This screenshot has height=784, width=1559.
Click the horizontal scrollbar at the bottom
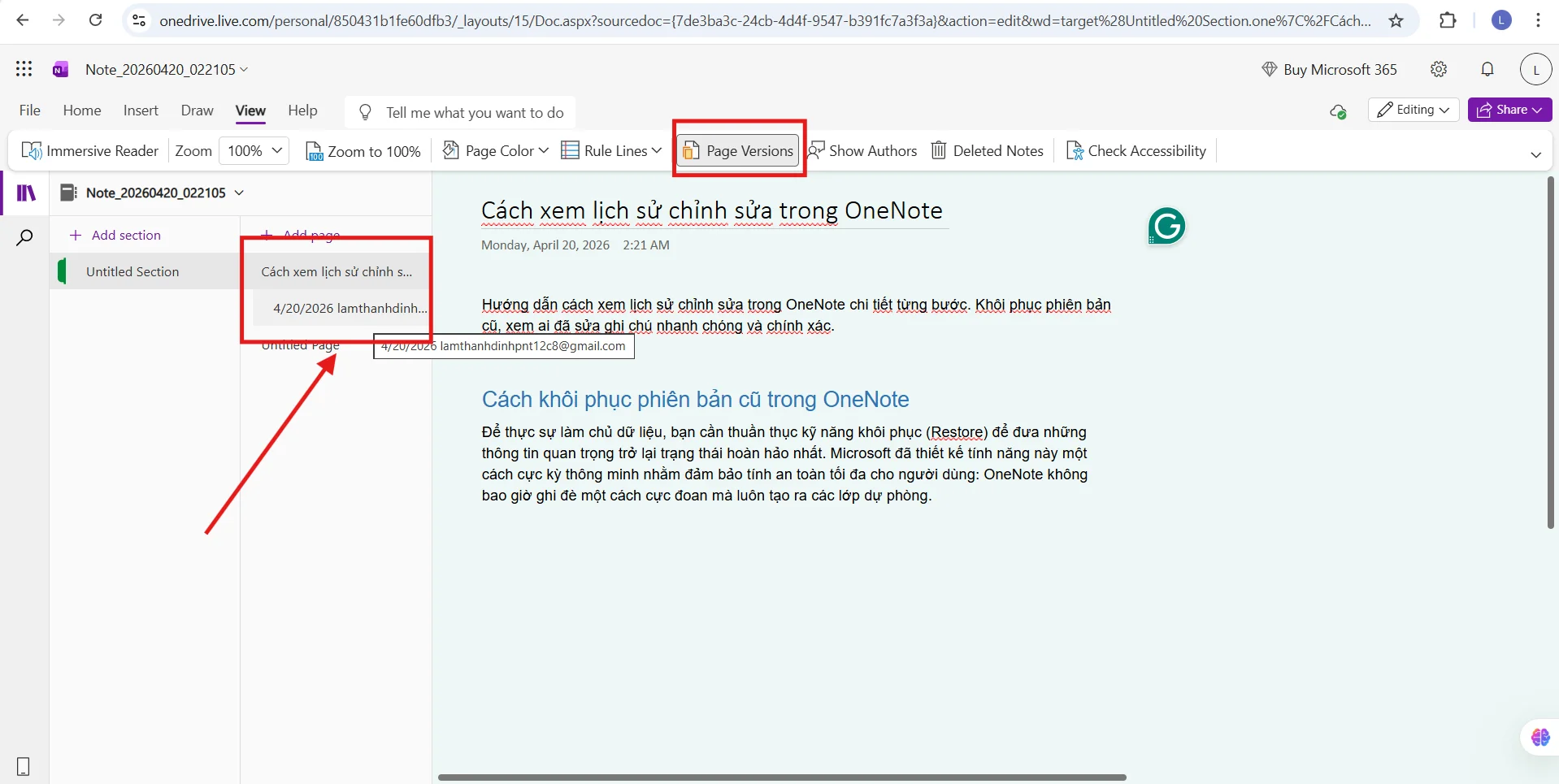click(782, 778)
